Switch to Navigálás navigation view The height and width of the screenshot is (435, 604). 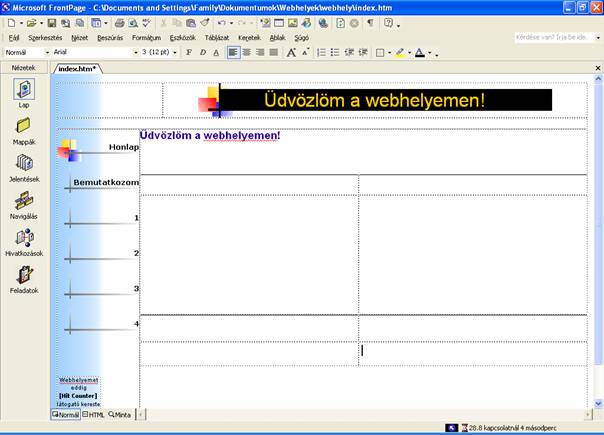(24, 204)
